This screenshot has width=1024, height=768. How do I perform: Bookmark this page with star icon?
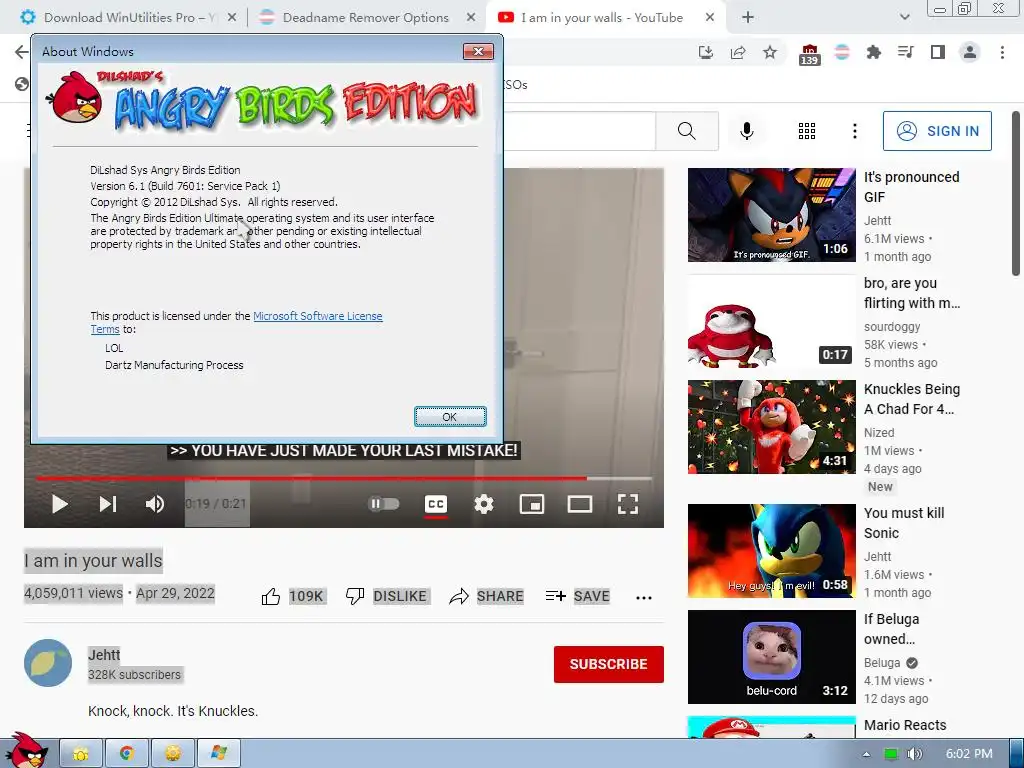tap(770, 52)
